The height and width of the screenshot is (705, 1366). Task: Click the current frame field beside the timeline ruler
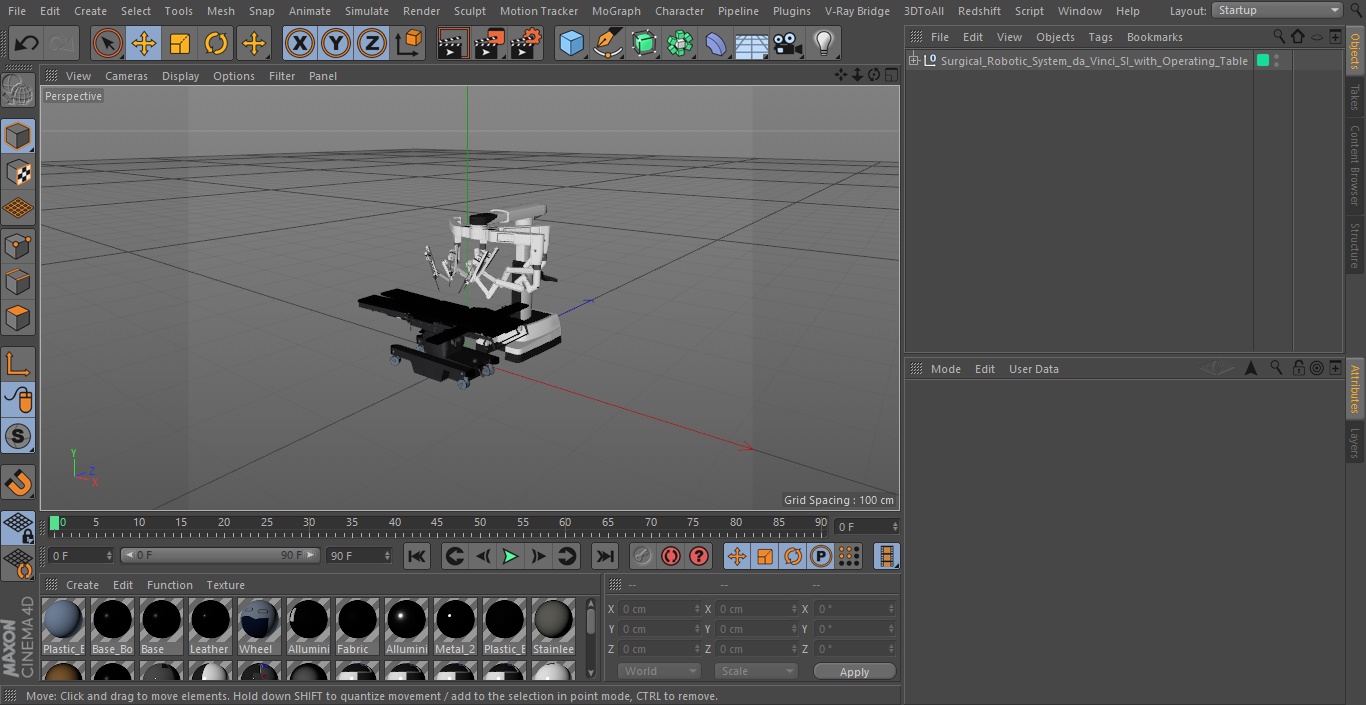click(x=866, y=526)
